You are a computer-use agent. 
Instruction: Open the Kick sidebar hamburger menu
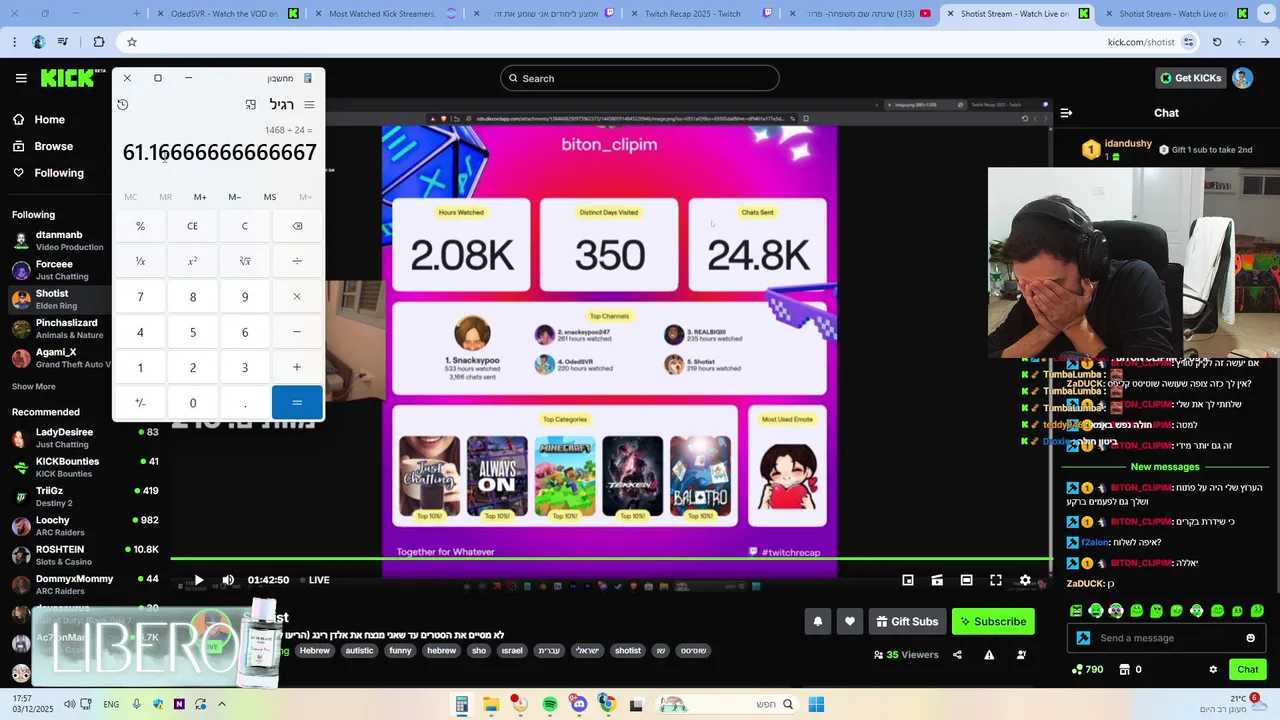click(21, 78)
